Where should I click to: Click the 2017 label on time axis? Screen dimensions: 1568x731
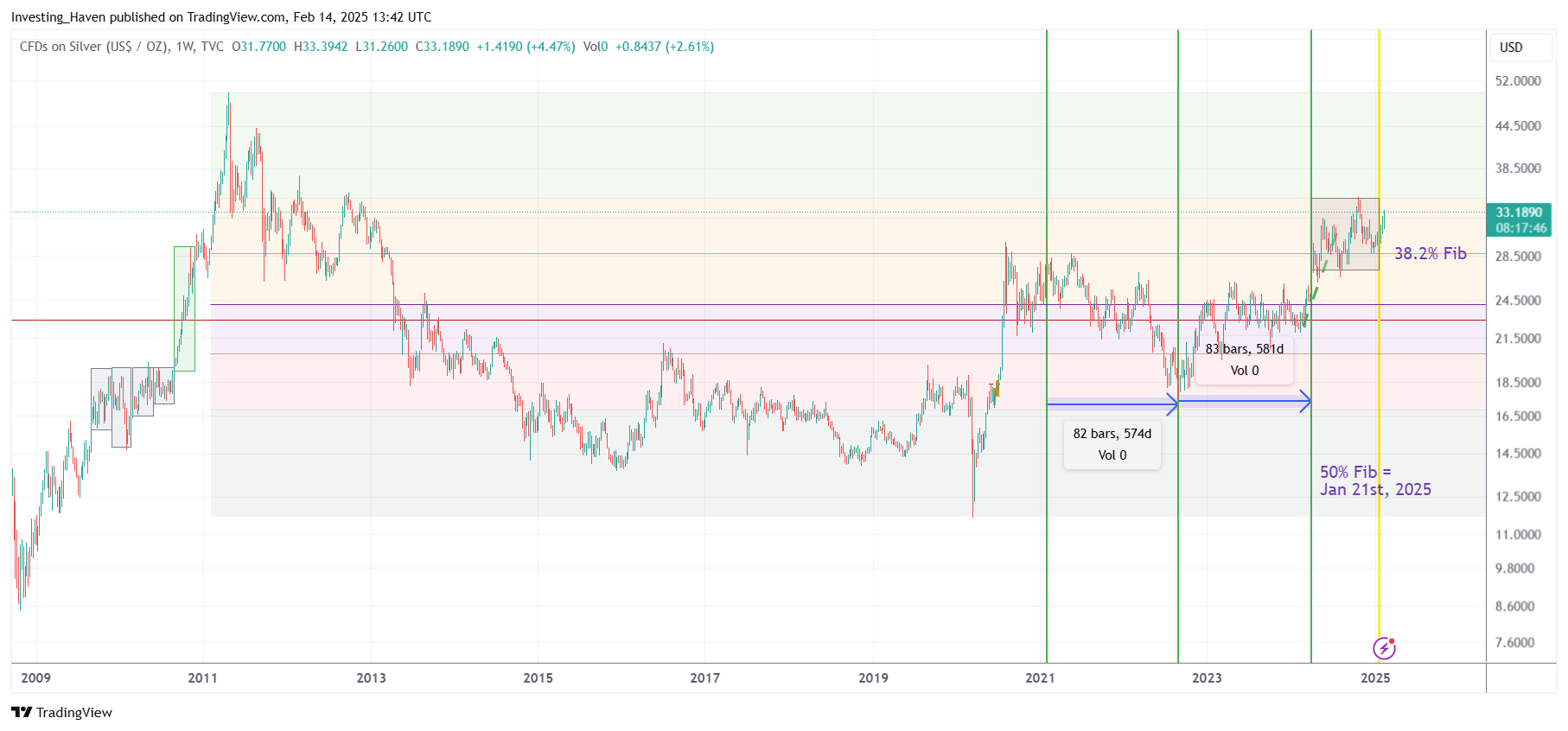point(704,677)
